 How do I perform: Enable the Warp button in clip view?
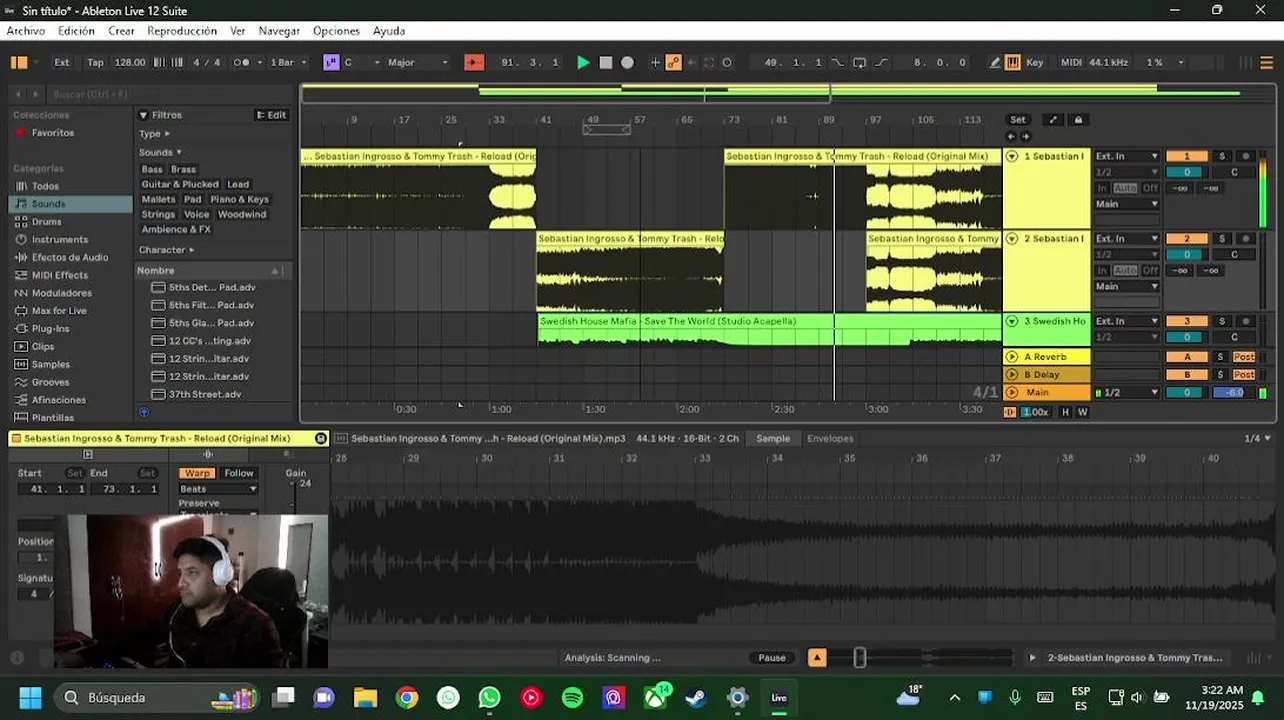(x=196, y=474)
